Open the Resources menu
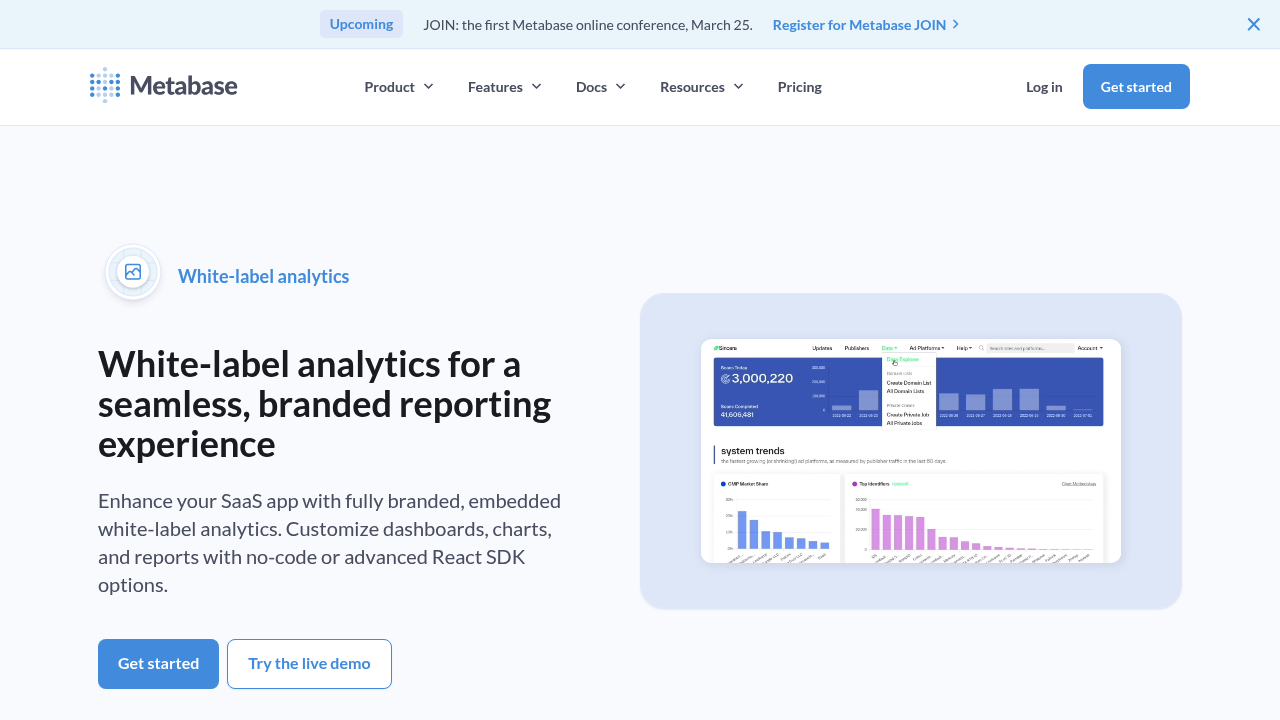1280x720 pixels. pyautogui.click(x=702, y=87)
